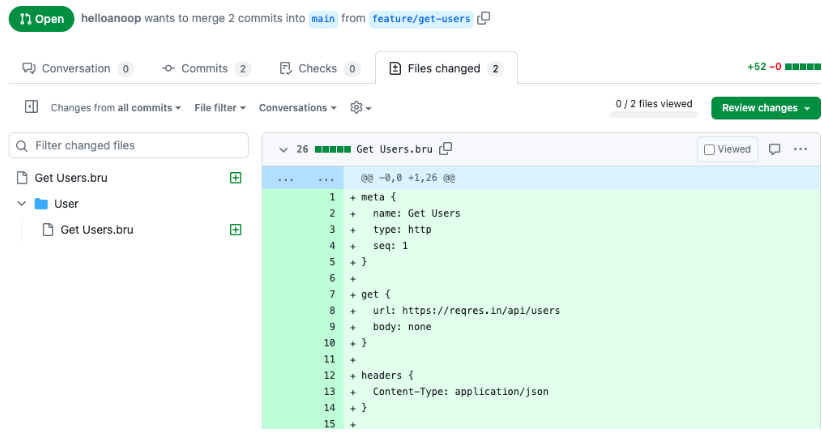The image size is (822, 432).
Task: Open the File filter dropdown
Action: point(220,108)
